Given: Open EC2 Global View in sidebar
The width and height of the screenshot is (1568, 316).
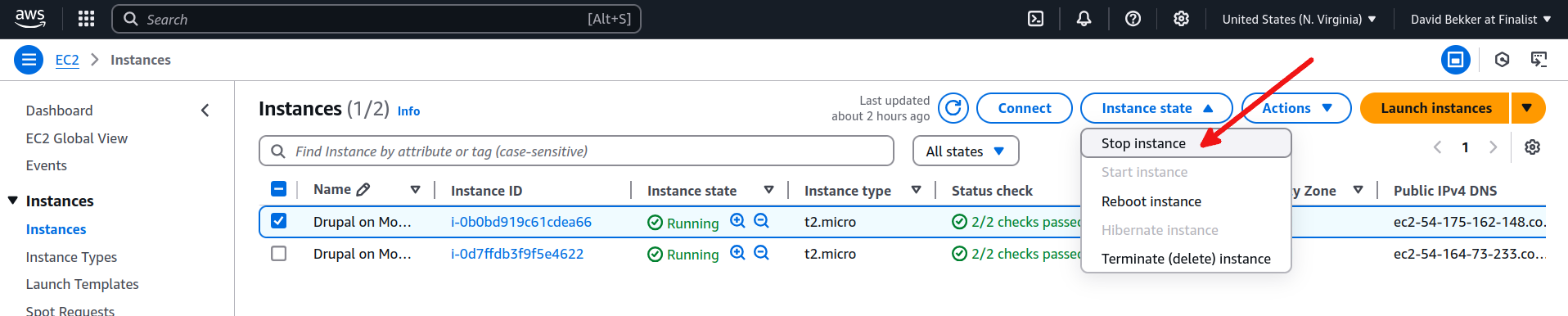Looking at the screenshot, I should [77, 138].
